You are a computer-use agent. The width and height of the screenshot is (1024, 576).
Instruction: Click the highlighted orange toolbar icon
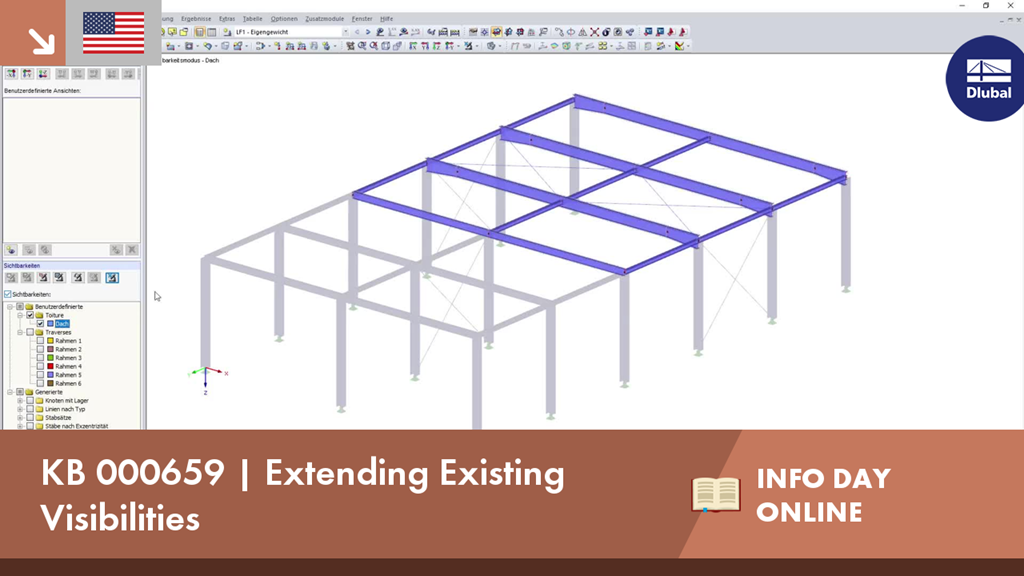click(496, 32)
